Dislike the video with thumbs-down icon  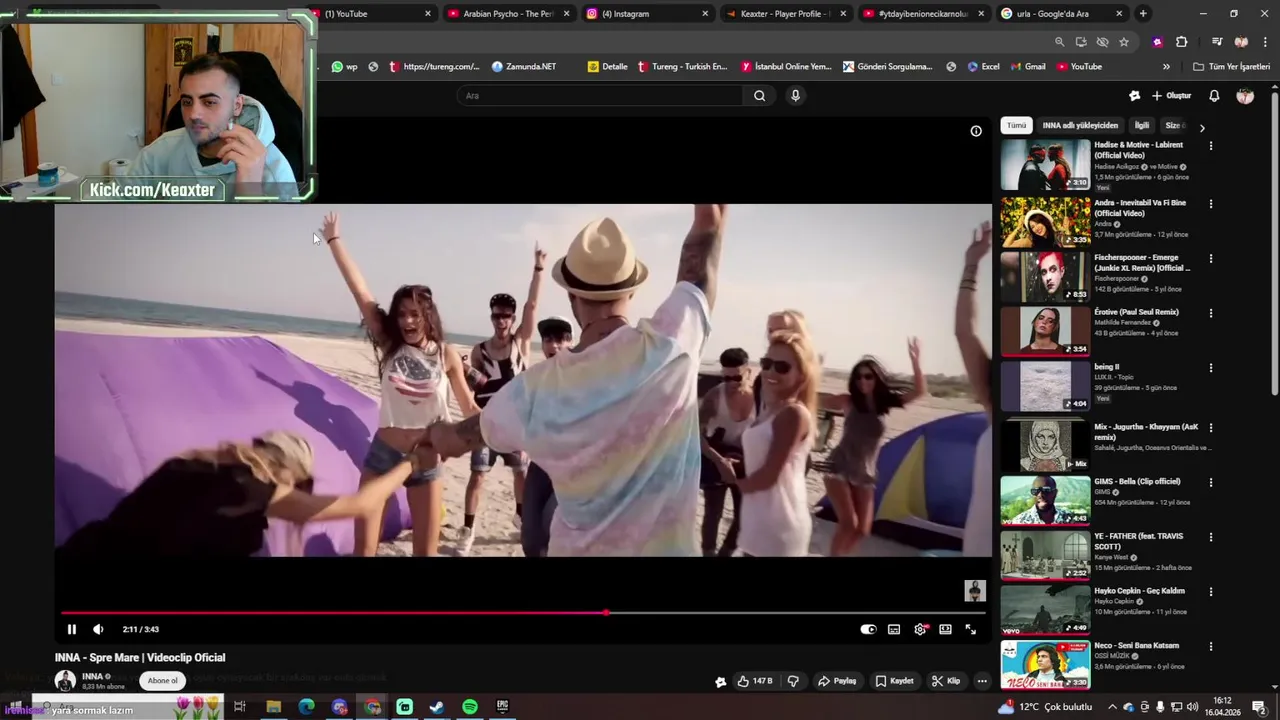click(793, 681)
